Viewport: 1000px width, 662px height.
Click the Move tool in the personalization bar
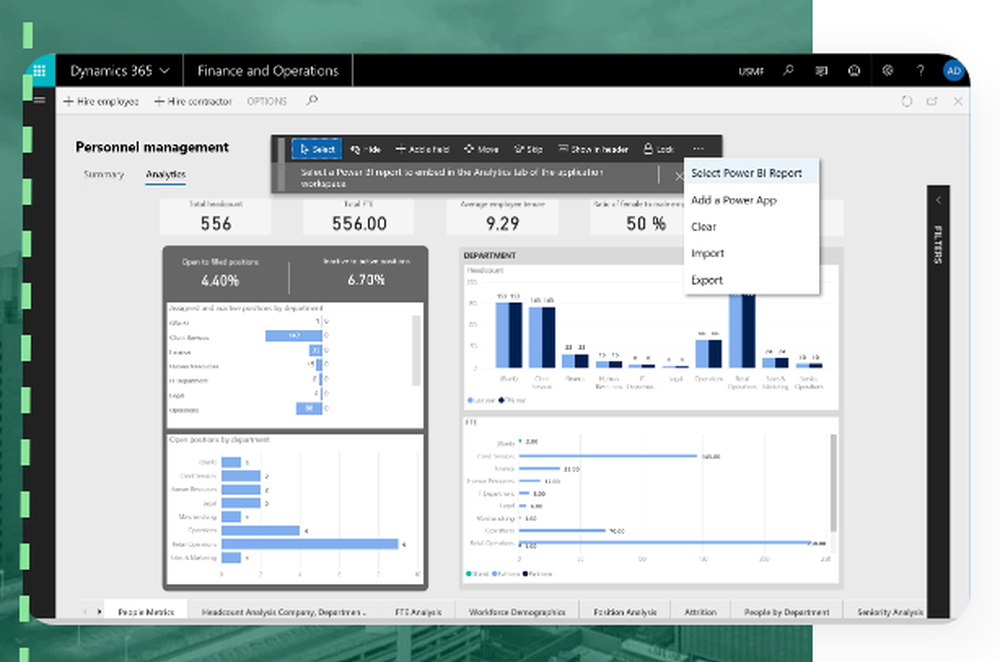click(482, 149)
